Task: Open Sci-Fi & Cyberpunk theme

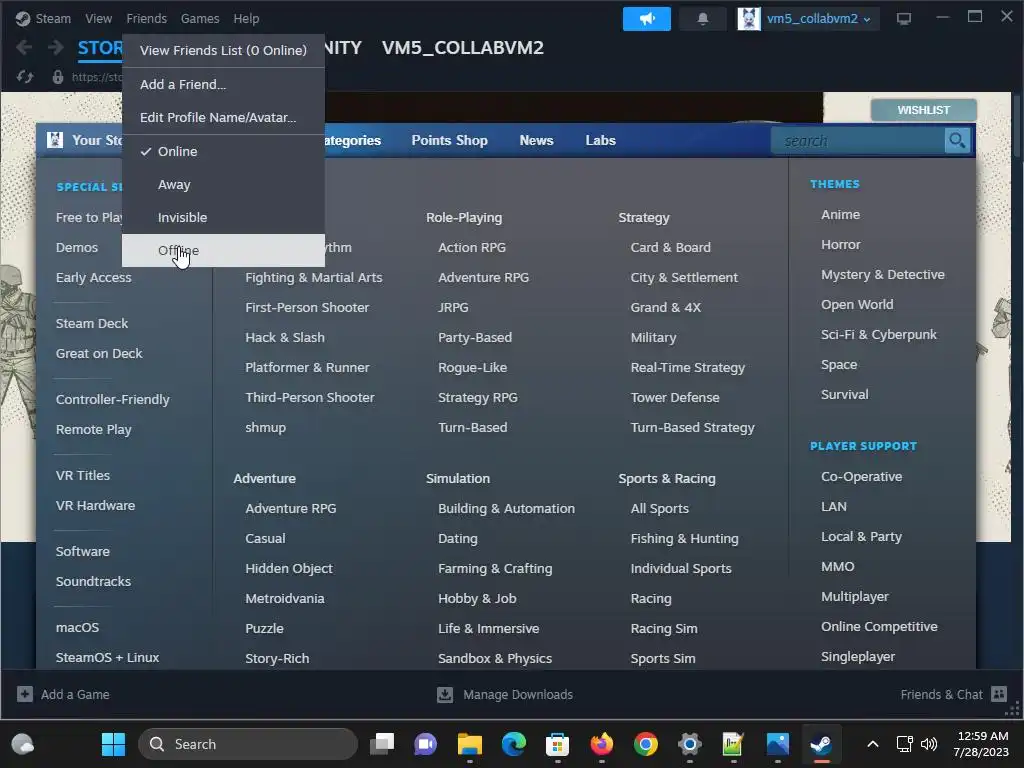Action: click(x=878, y=334)
